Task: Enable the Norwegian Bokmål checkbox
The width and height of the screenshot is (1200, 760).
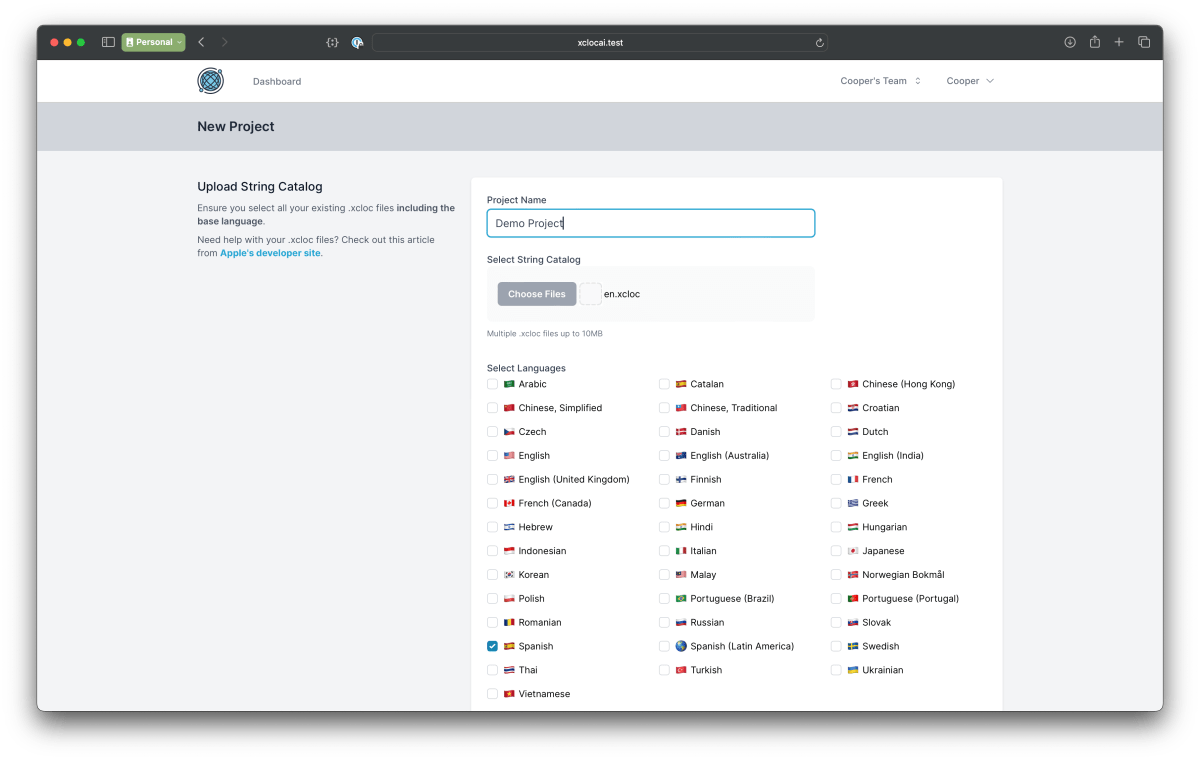Action: pos(836,575)
